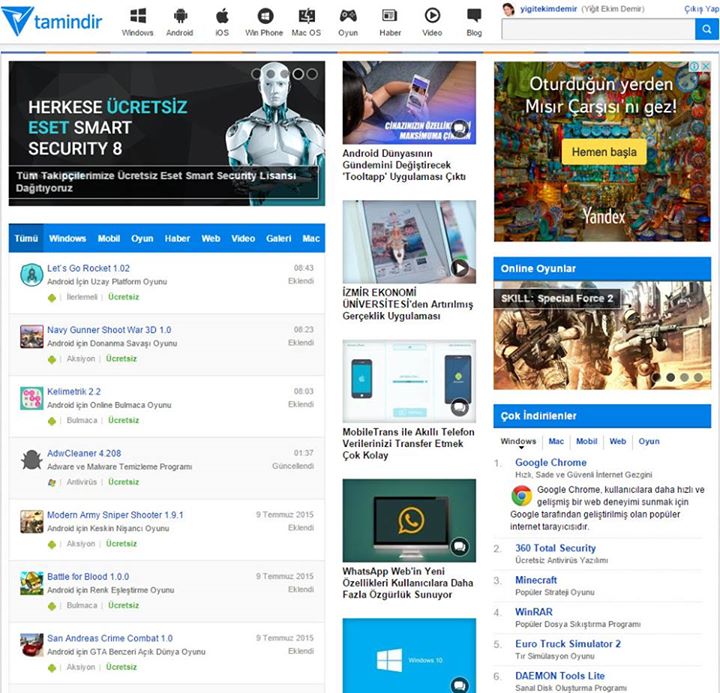Open the Tooltapp article thumbnail
Screen dimensions: 720x693
pyautogui.click(x=409, y=103)
